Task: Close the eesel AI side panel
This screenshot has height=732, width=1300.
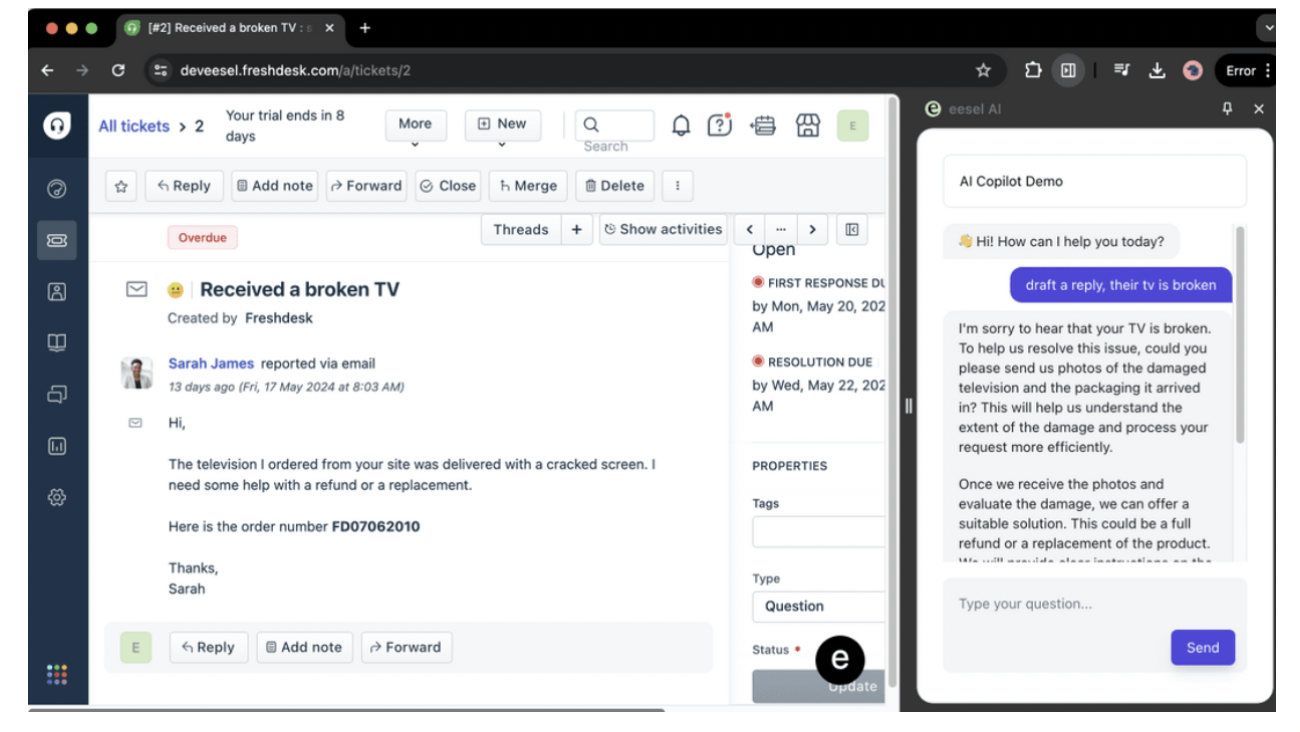Action: click(1259, 109)
